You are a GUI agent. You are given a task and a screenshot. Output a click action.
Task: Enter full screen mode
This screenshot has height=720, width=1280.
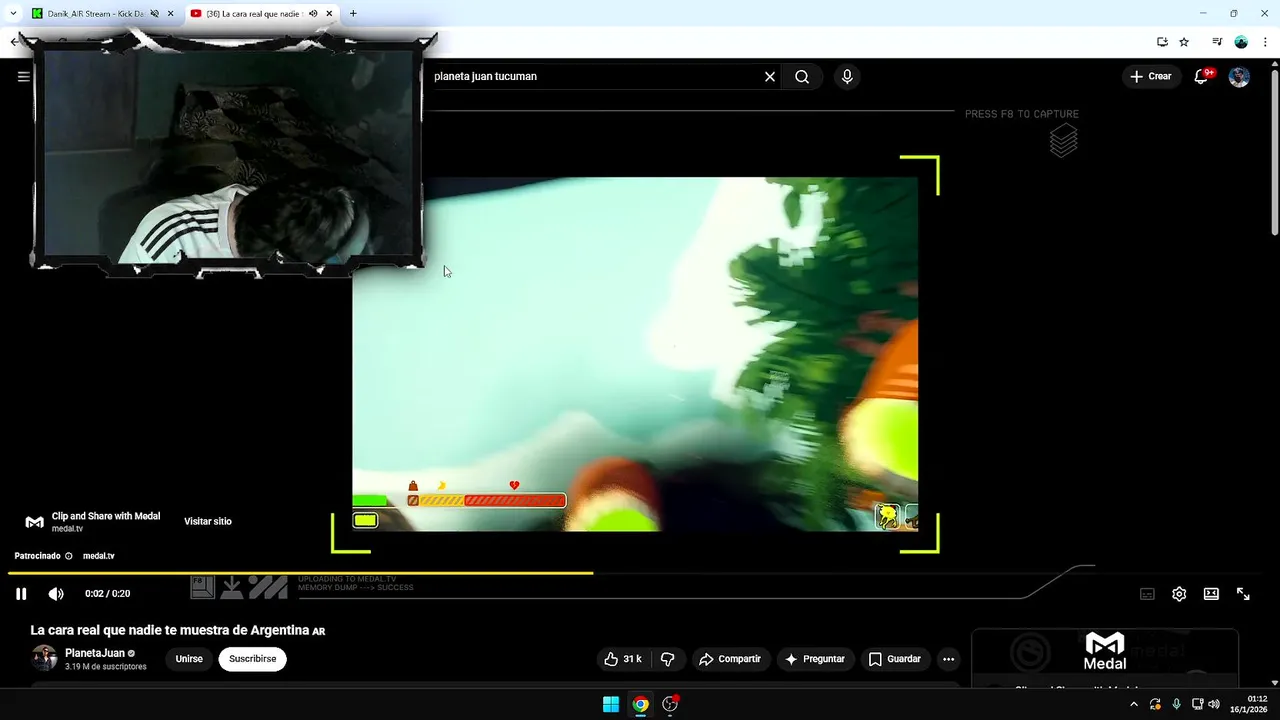pyautogui.click(x=1243, y=594)
